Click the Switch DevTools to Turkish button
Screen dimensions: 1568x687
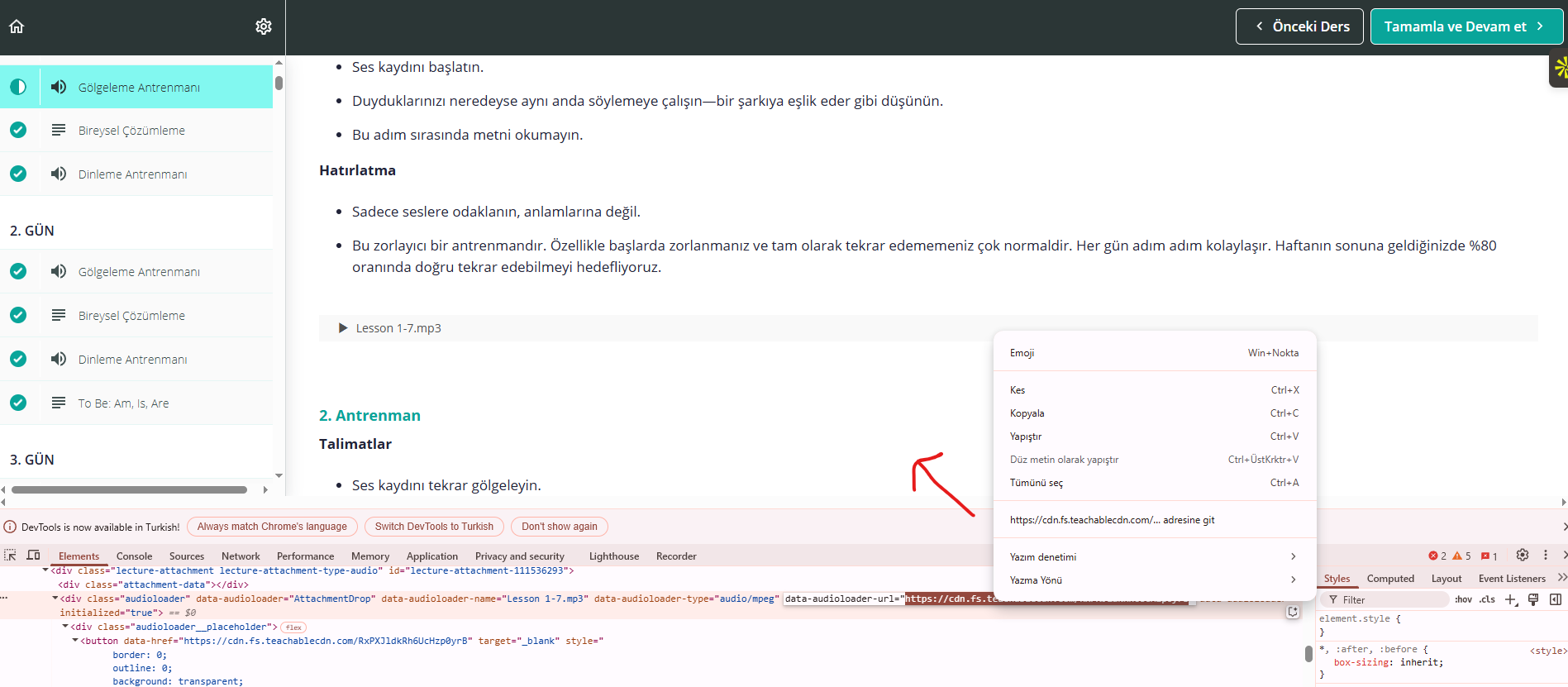point(434,527)
